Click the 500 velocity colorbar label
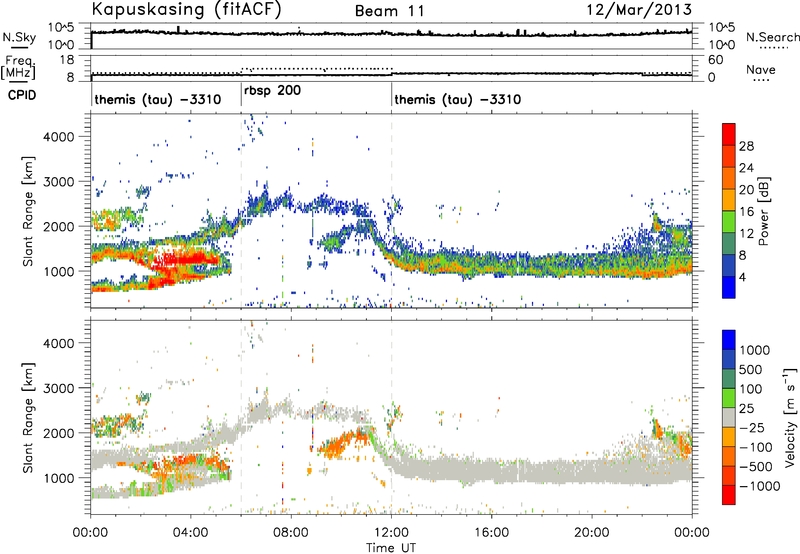 pyautogui.click(x=750, y=370)
